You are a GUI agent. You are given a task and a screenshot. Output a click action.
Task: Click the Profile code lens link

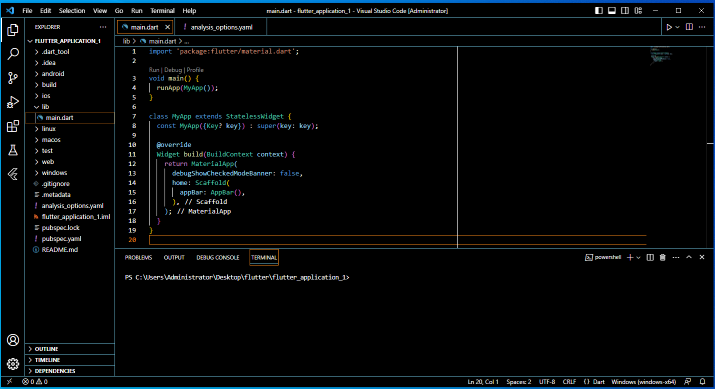[195, 70]
